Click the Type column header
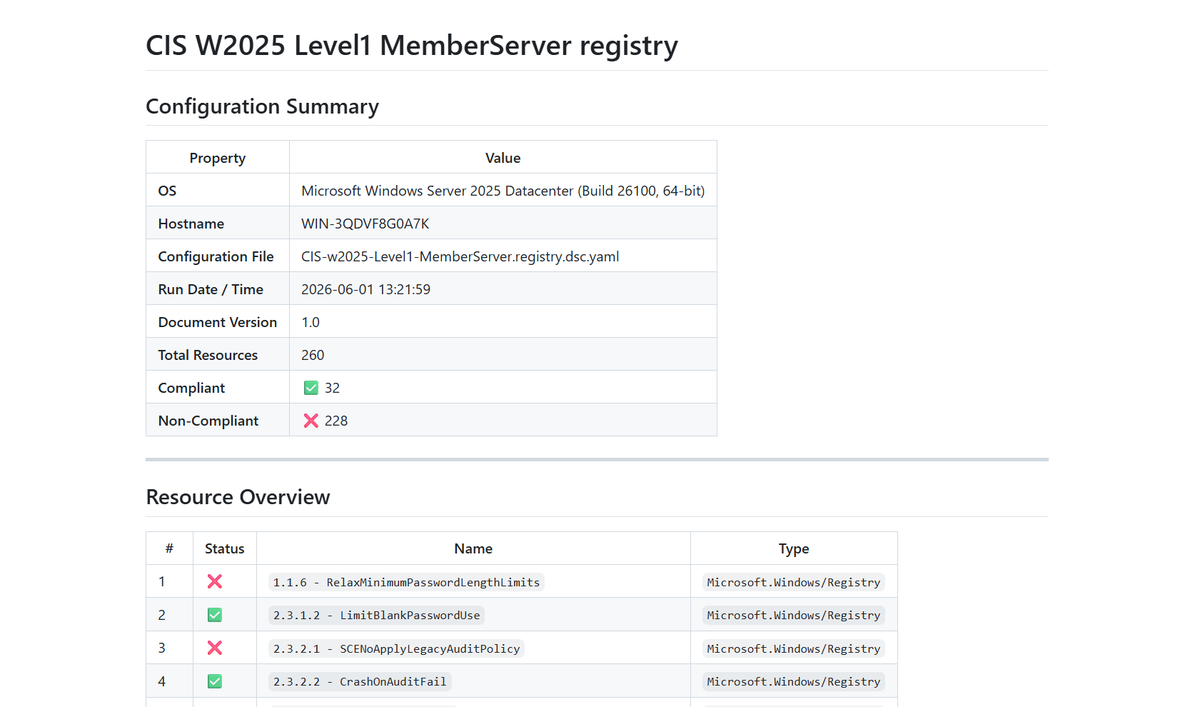Viewport: 1200px width, 707px height. (794, 548)
